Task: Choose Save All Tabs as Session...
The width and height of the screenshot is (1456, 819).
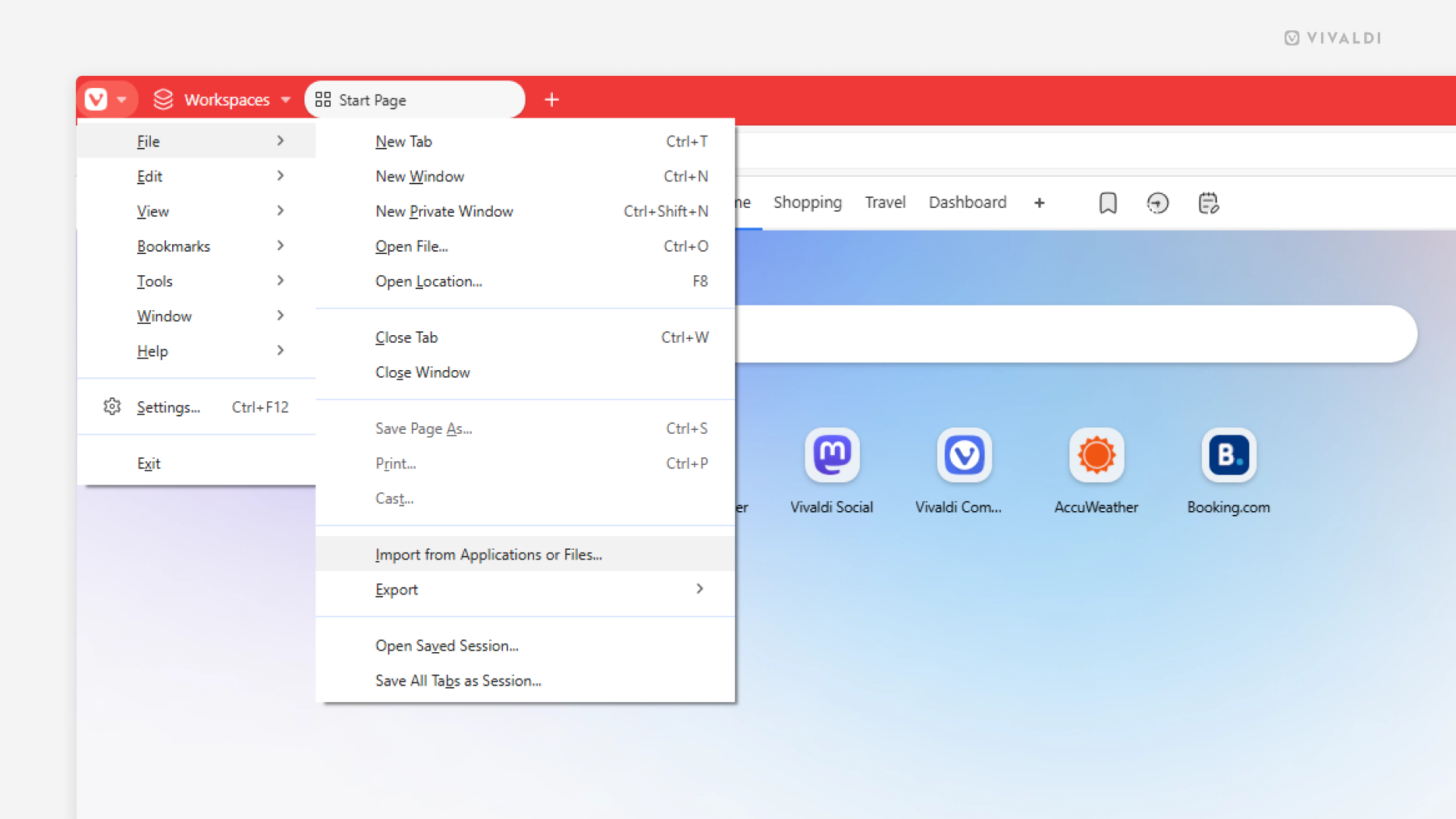Action: click(x=526, y=679)
